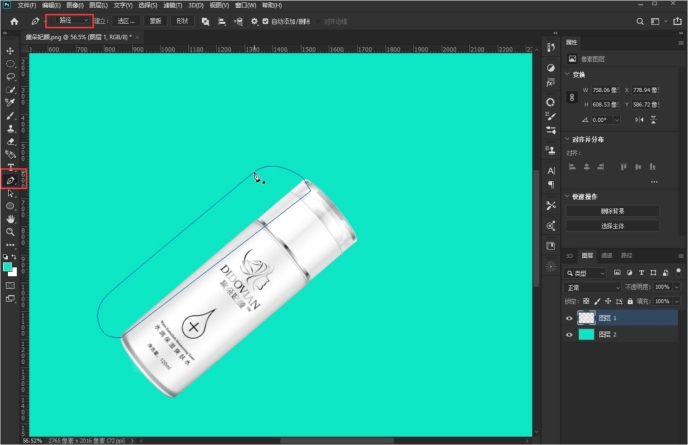Select the Elliptical Marquee tool
The image size is (688, 445).
pyautogui.click(x=10, y=64)
